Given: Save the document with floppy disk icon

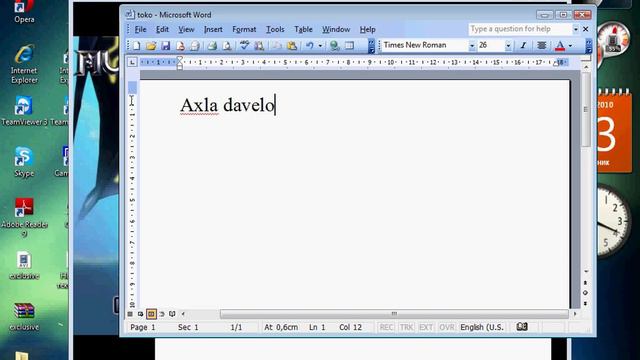Looking at the screenshot, I should 165,46.
